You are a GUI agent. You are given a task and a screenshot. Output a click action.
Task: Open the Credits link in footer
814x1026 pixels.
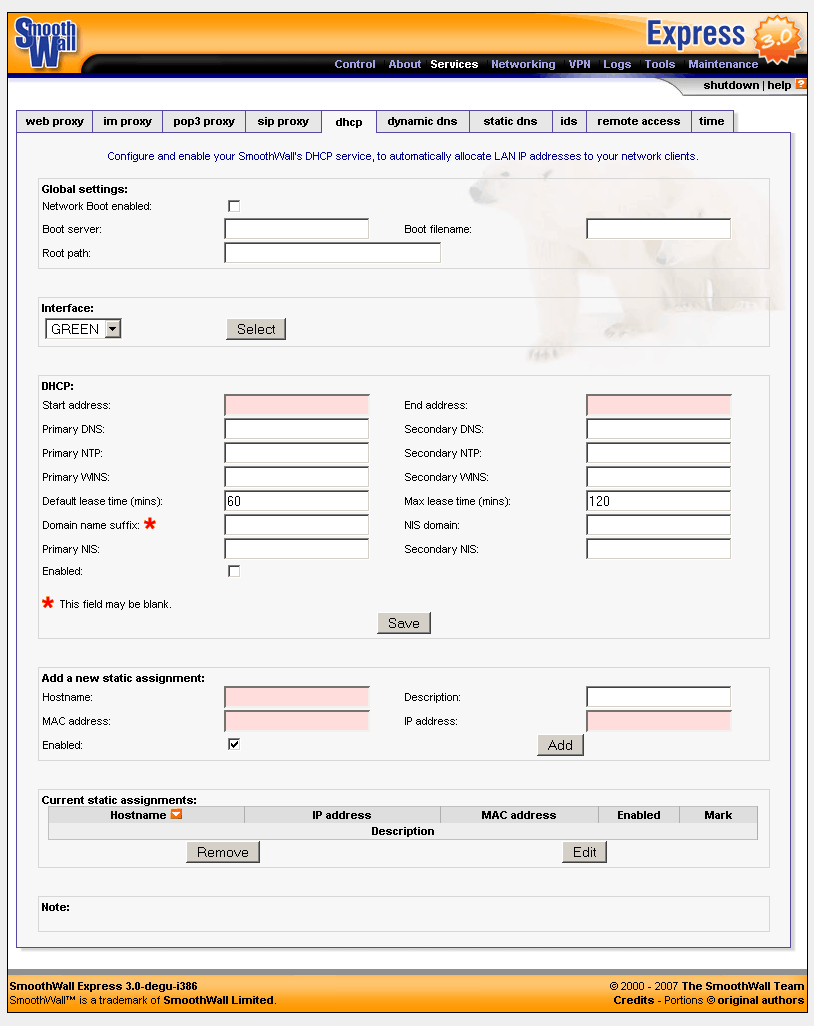click(633, 1000)
